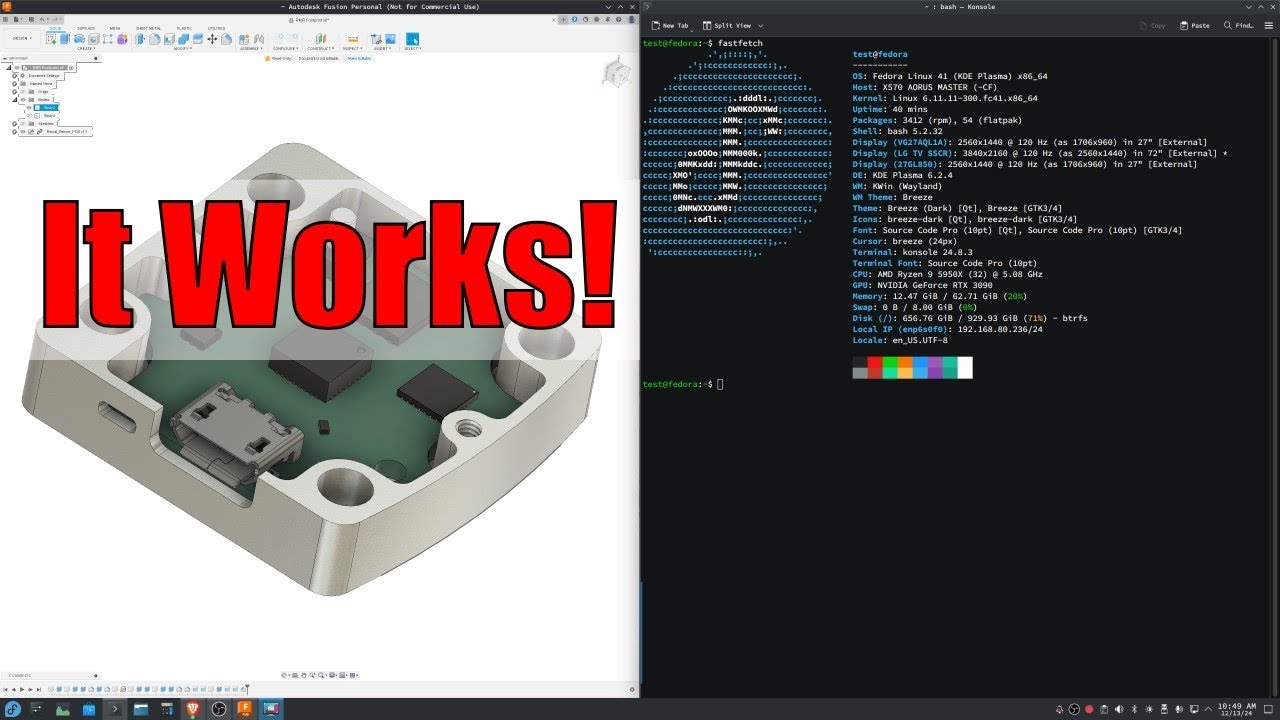1280x720 pixels.
Task: Click the Split View button in Konsole
Action: pyautogui.click(x=728, y=25)
